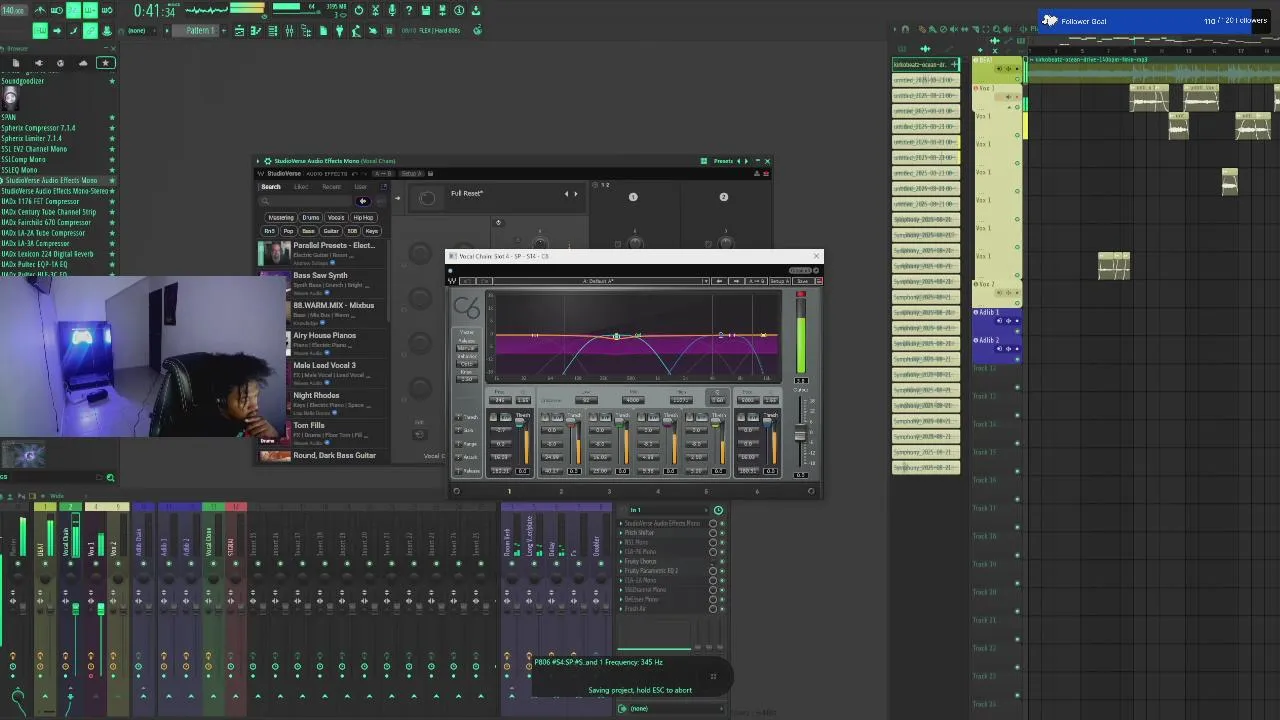This screenshot has height=720, width=1280.
Task: Switch to StudioVerse Recent tab
Action: tap(332, 187)
